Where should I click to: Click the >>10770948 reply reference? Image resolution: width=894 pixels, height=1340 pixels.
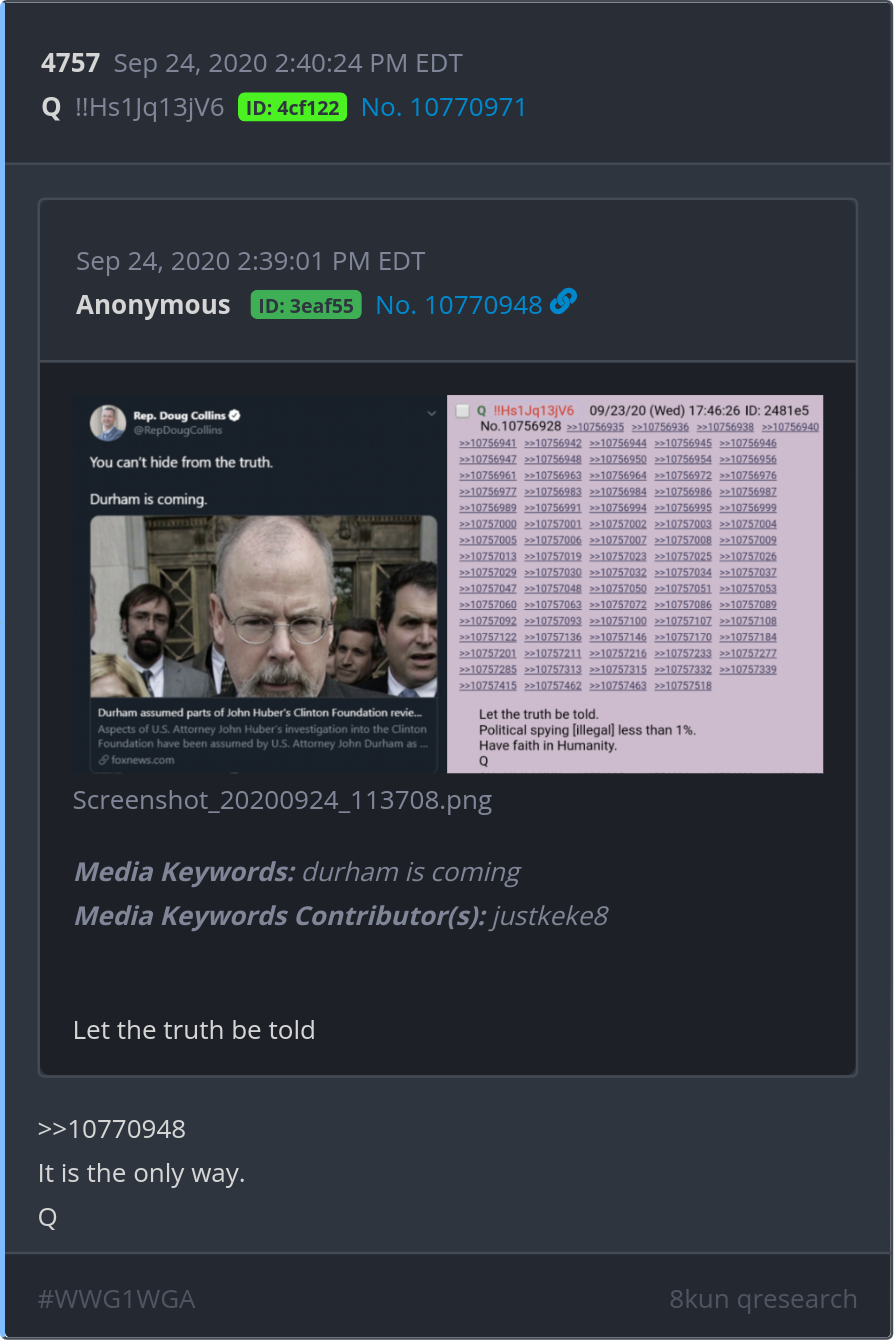tap(112, 1129)
